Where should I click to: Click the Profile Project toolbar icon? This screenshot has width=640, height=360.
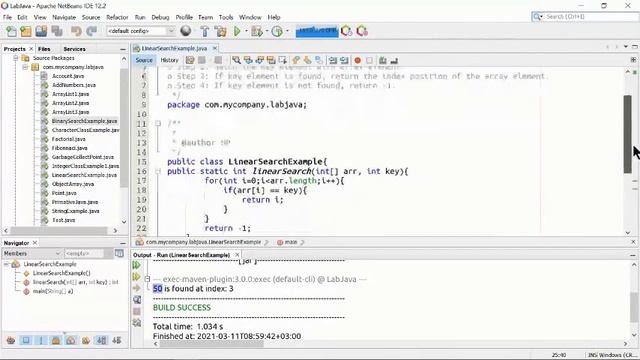pyautogui.click(x=277, y=31)
